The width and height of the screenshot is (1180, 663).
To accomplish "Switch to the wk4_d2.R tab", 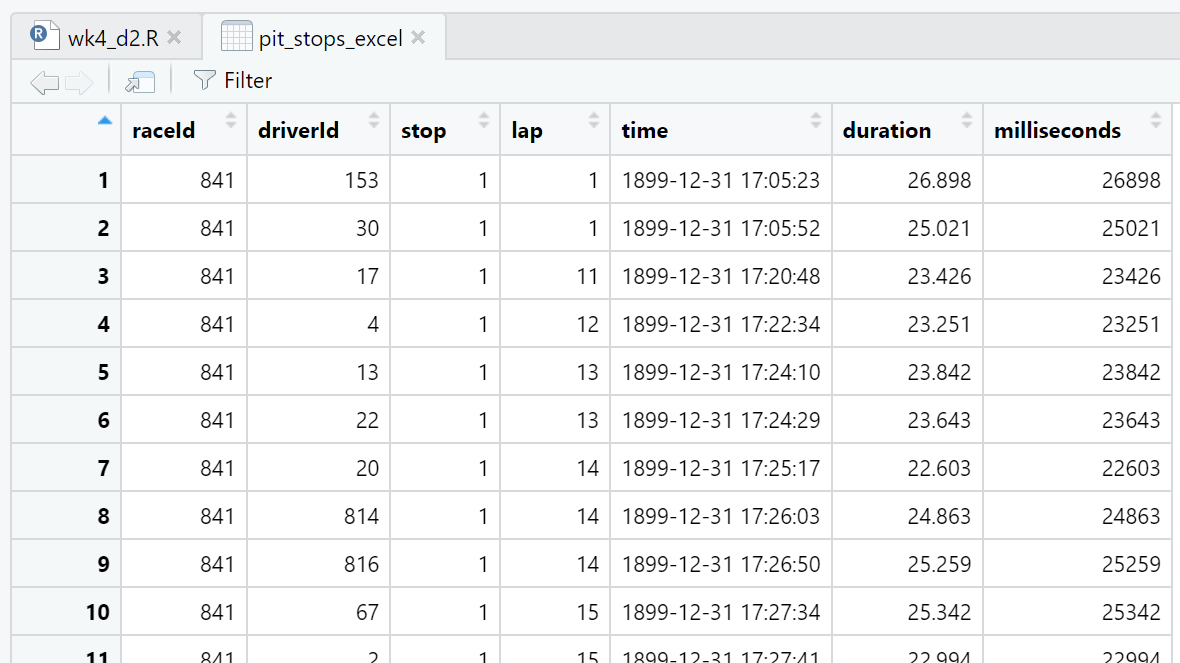I will click(x=110, y=38).
